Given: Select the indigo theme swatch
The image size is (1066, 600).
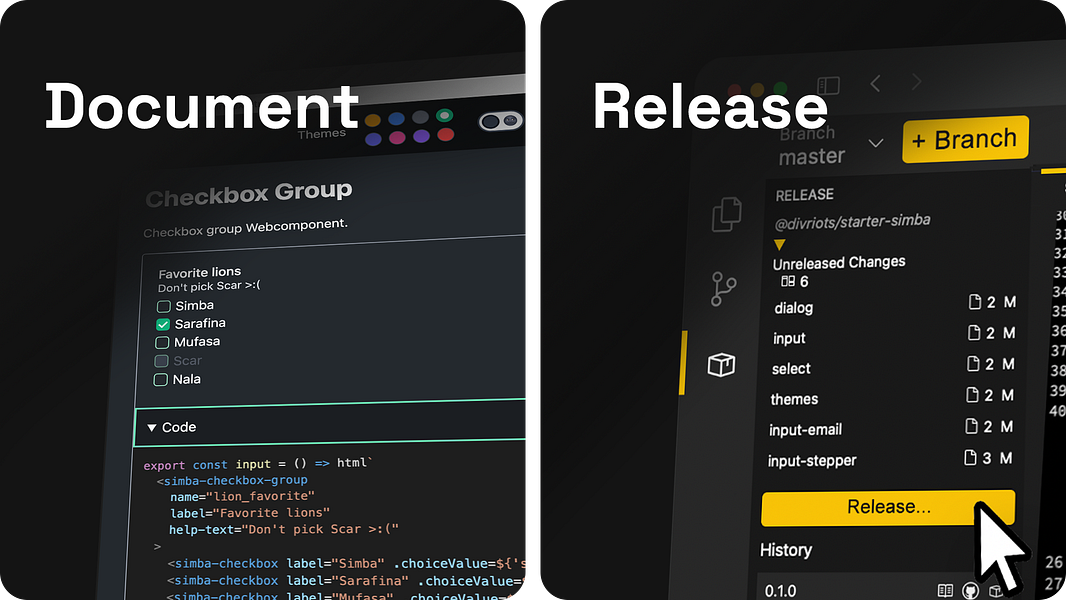Looking at the screenshot, I should click(373, 140).
